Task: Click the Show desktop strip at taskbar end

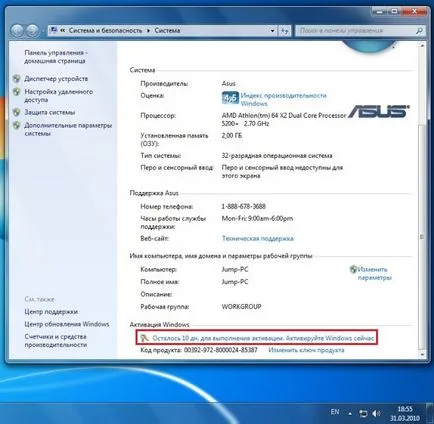Action: click(x=430, y=413)
